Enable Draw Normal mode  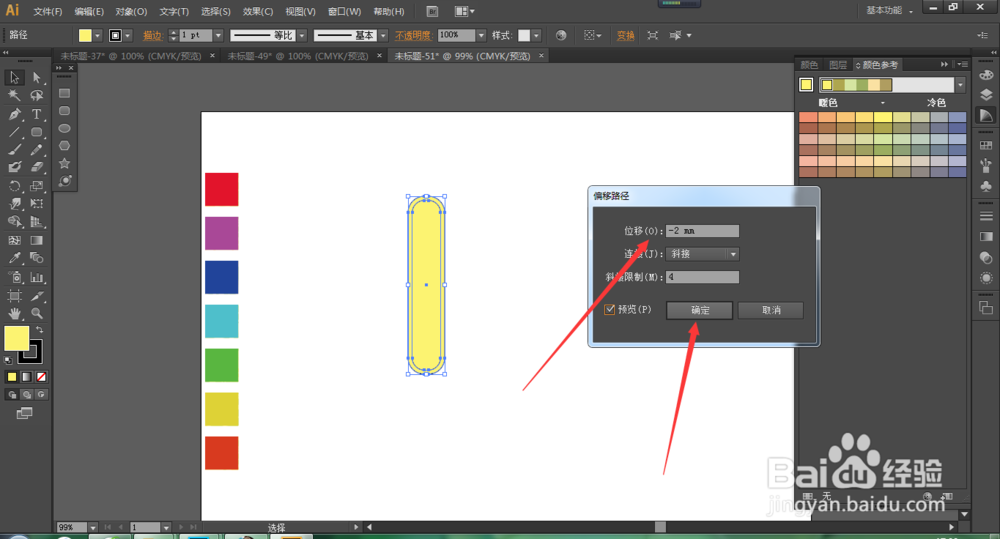pyautogui.click(x=12, y=395)
